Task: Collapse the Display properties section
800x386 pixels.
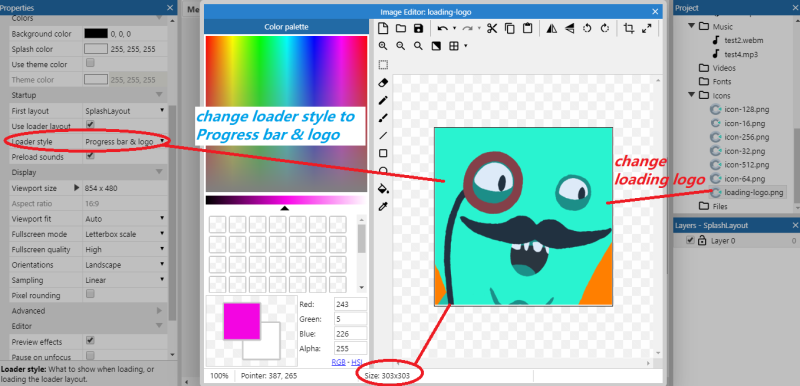Action: pos(159,172)
